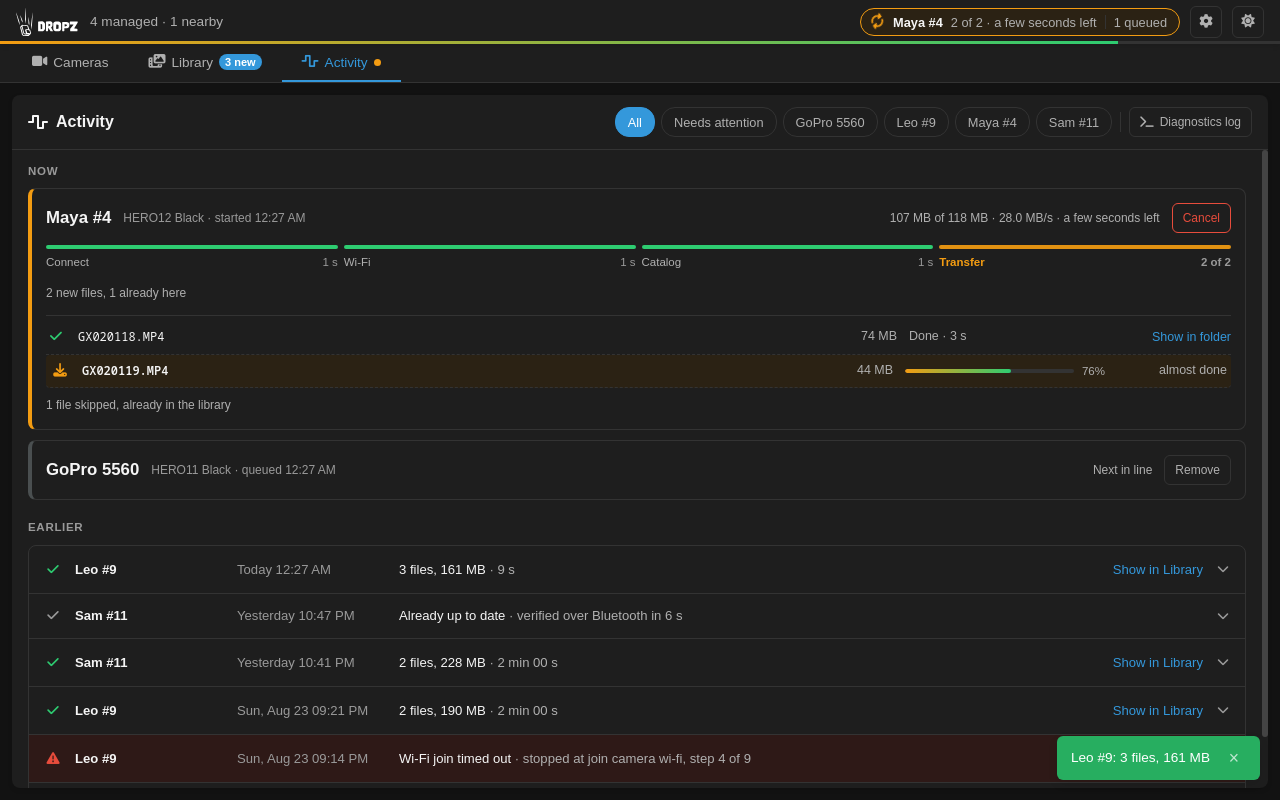
Task: Click the GX020119.MP4 file name
Action: [125, 371]
